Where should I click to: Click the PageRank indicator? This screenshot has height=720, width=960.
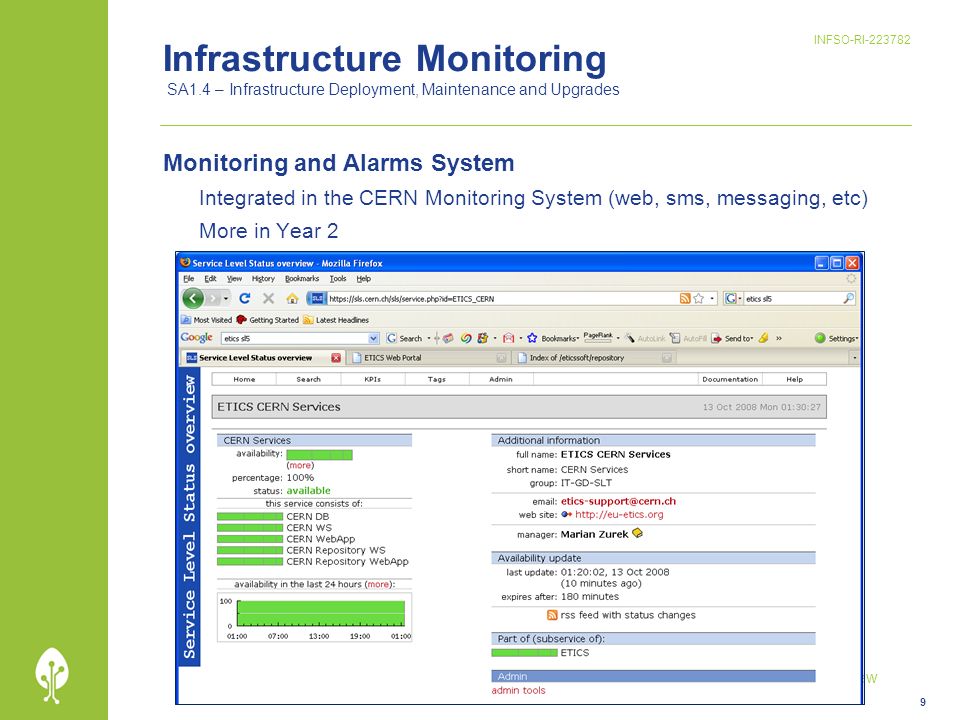coord(598,337)
